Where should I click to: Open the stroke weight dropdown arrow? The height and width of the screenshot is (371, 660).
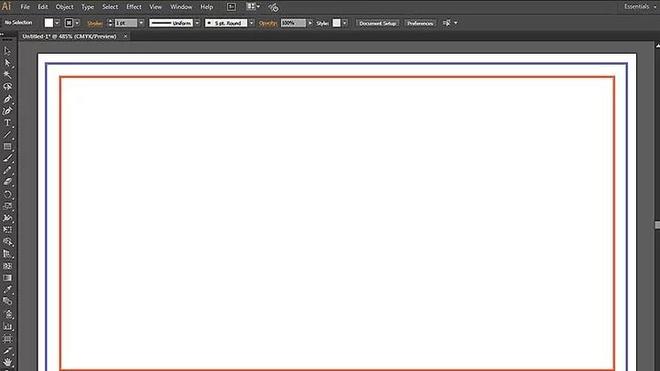pyautogui.click(x=141, y=23)
